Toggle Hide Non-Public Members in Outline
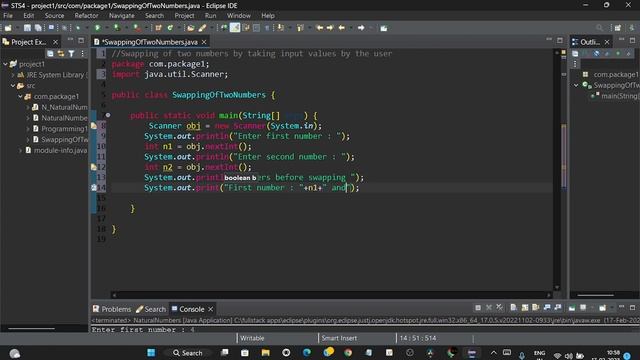Viewport: 640px width, 360px height. [618, 53]
